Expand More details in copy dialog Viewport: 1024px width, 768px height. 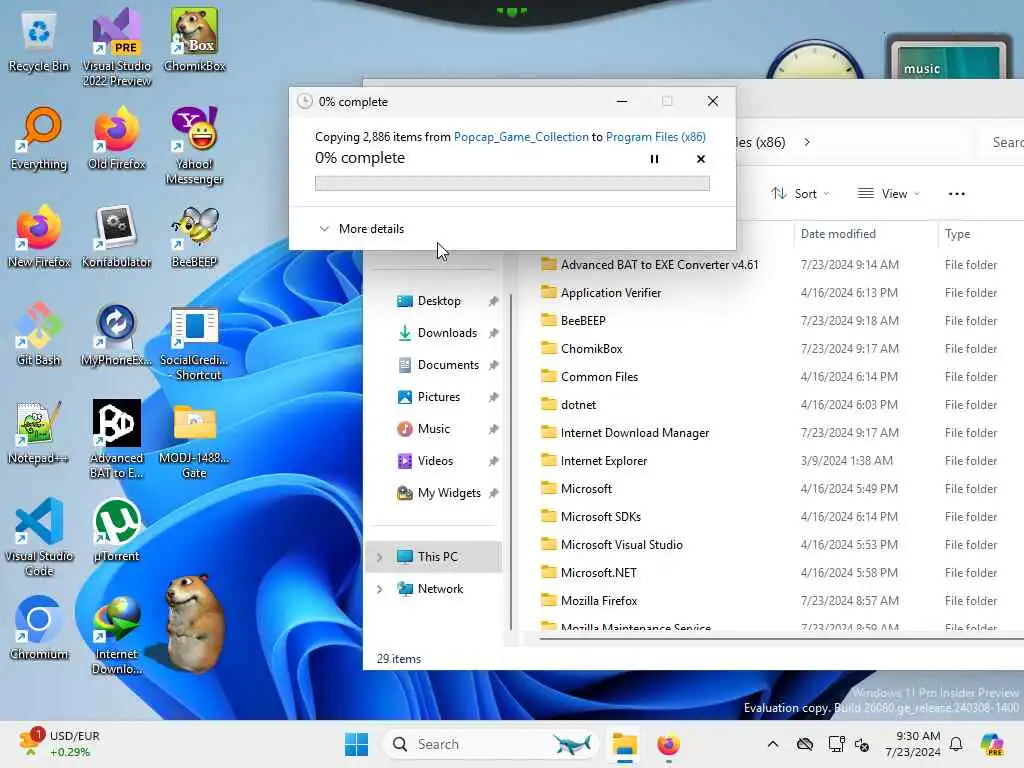[x=361, y=229]
